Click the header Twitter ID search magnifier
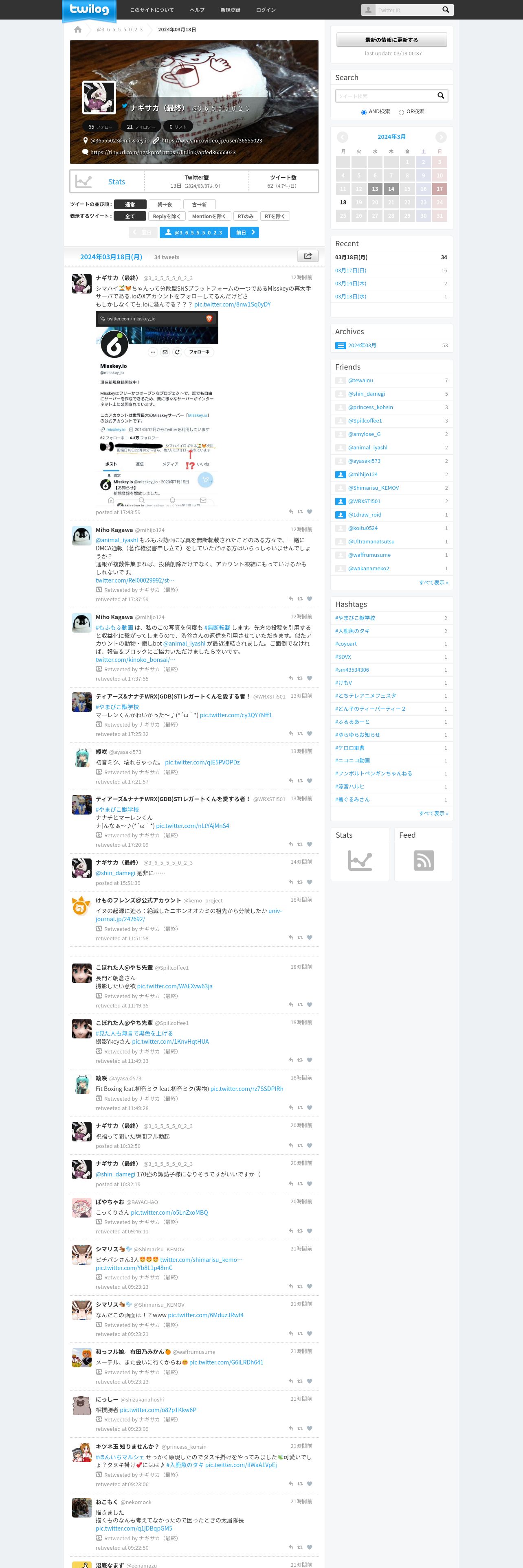Image resolution: width=523 pixels, height=1568 pixels. pyautogui.click(x=446, y=10)
